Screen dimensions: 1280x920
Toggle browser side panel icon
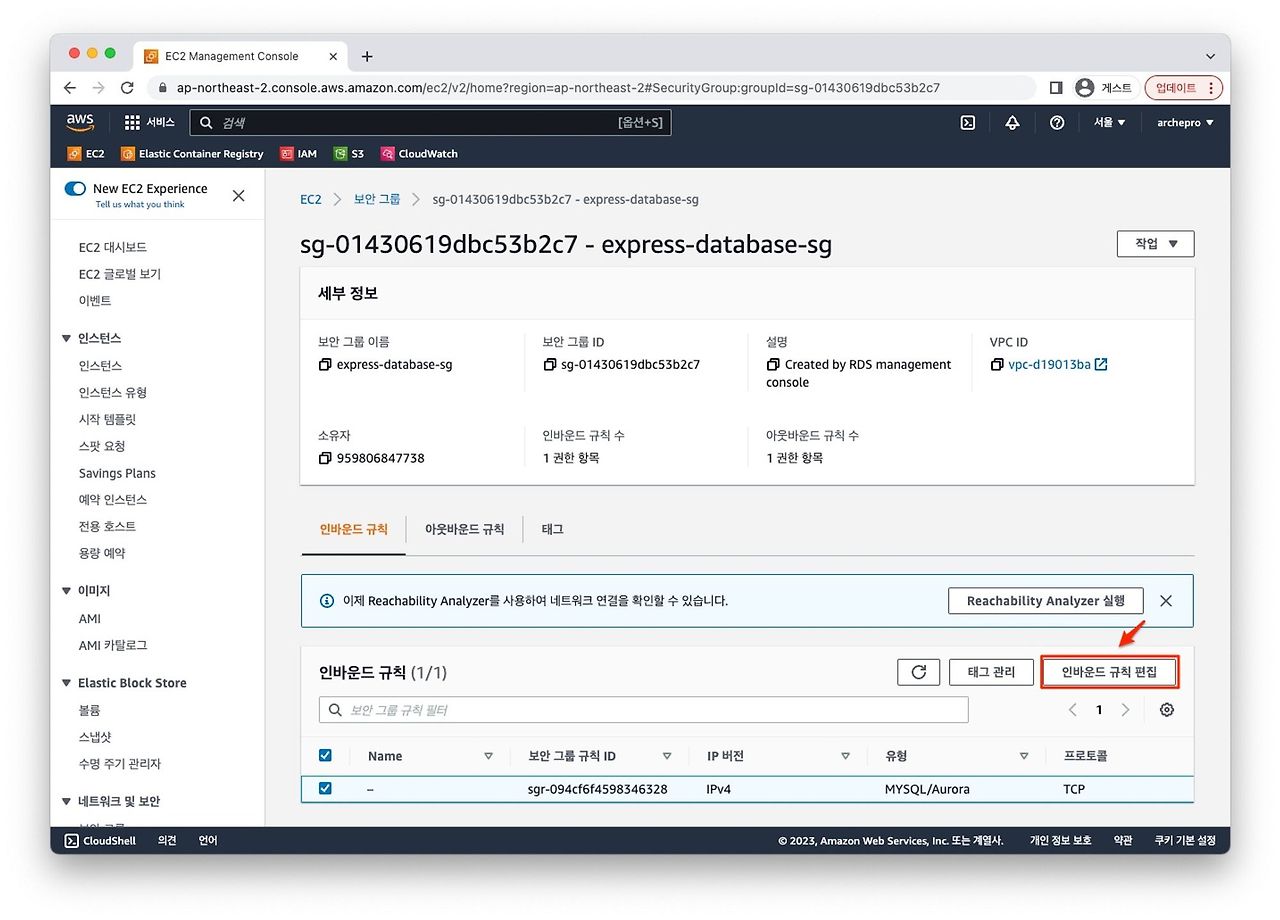click(x=1055, y=88)
